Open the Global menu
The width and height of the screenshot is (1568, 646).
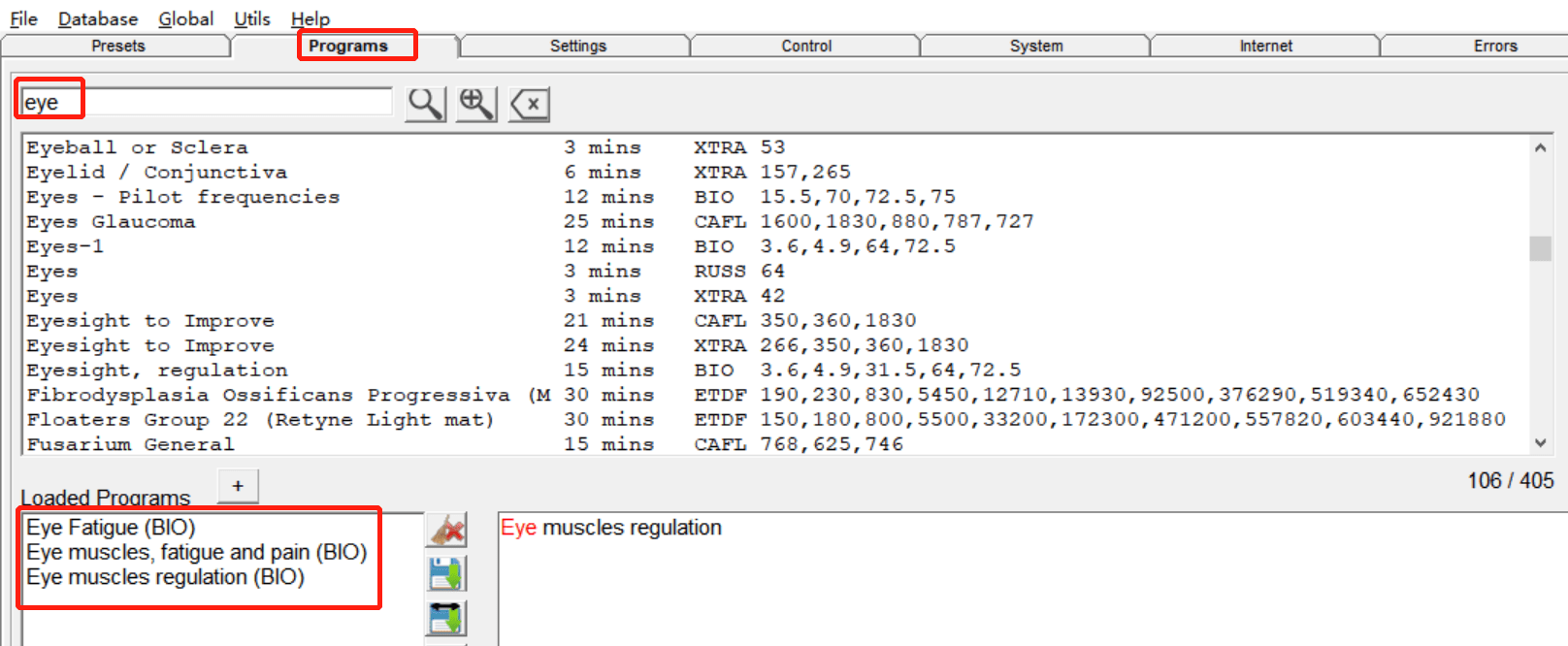click(x=186, y=18)
